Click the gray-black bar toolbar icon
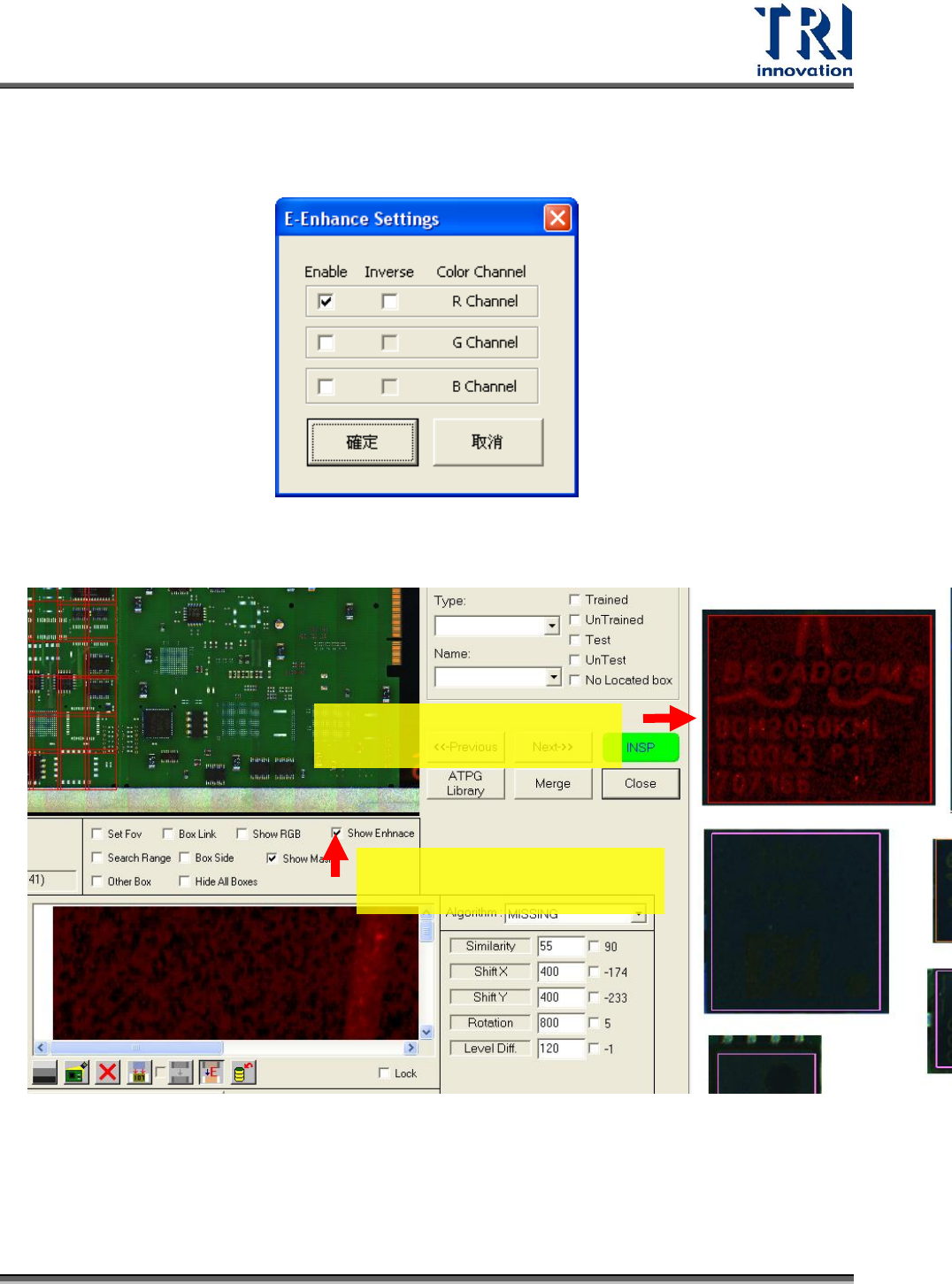952x1284 pixels. [x=44, y=1073]
